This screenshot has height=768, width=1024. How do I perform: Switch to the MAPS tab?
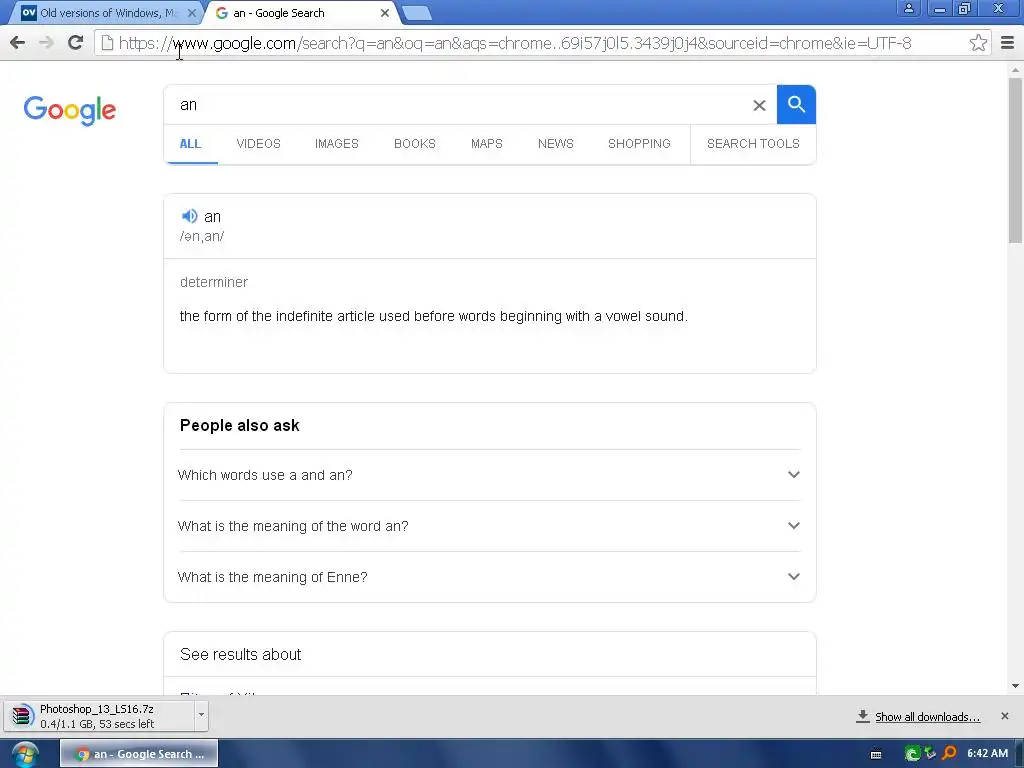click(487, 144)
